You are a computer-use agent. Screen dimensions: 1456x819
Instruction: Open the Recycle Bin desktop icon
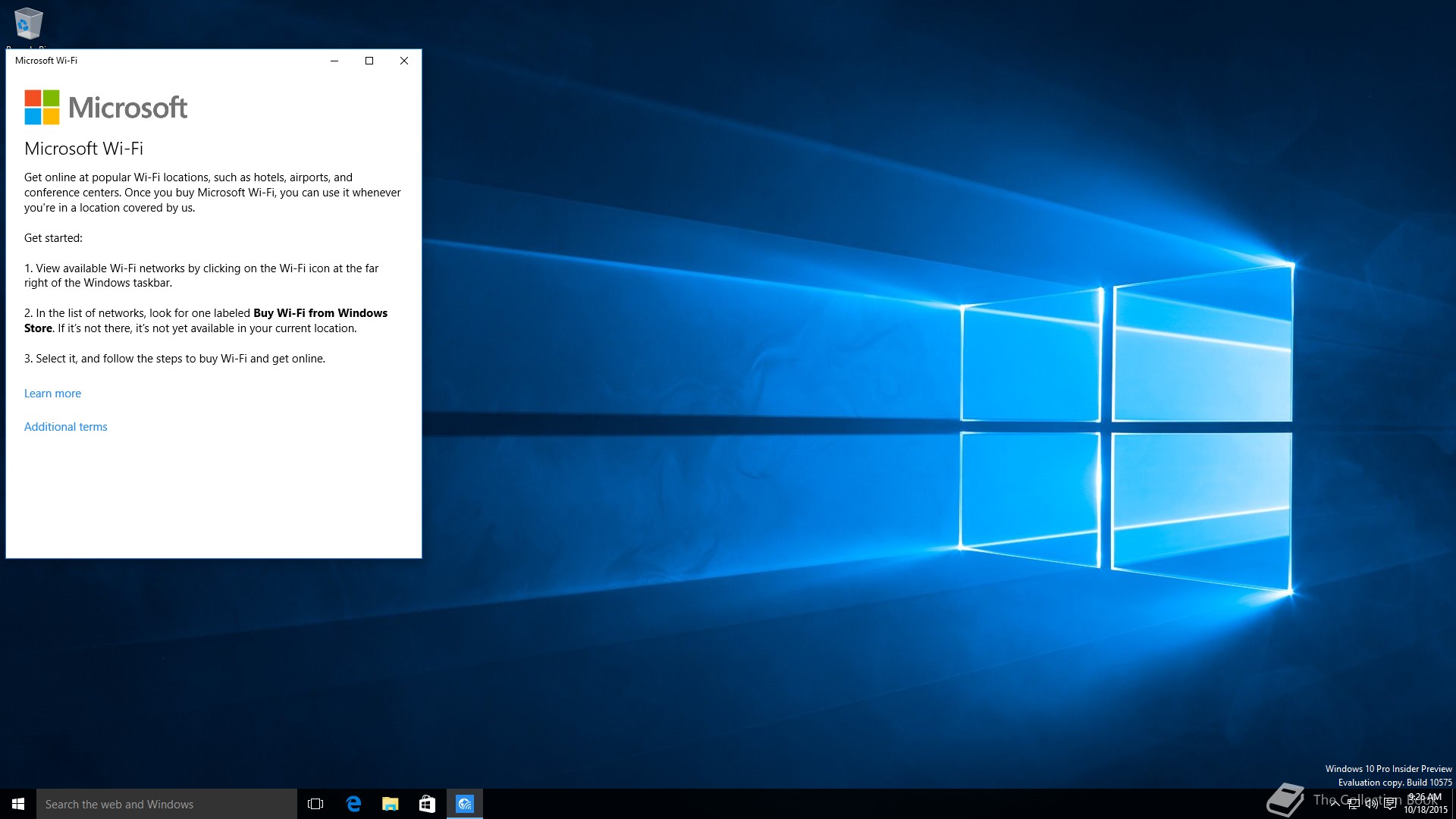pyautogui.click(x=28, y=24)
